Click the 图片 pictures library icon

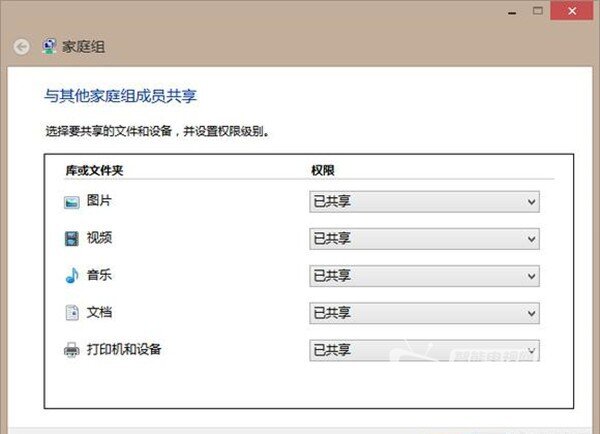pos(72,202)
